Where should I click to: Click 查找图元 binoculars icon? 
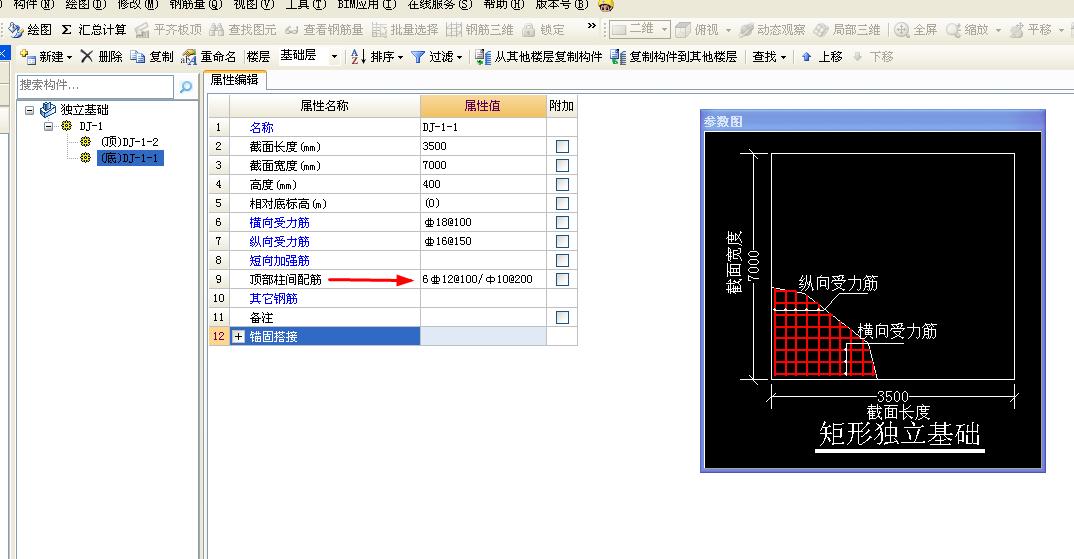(216, 29)
